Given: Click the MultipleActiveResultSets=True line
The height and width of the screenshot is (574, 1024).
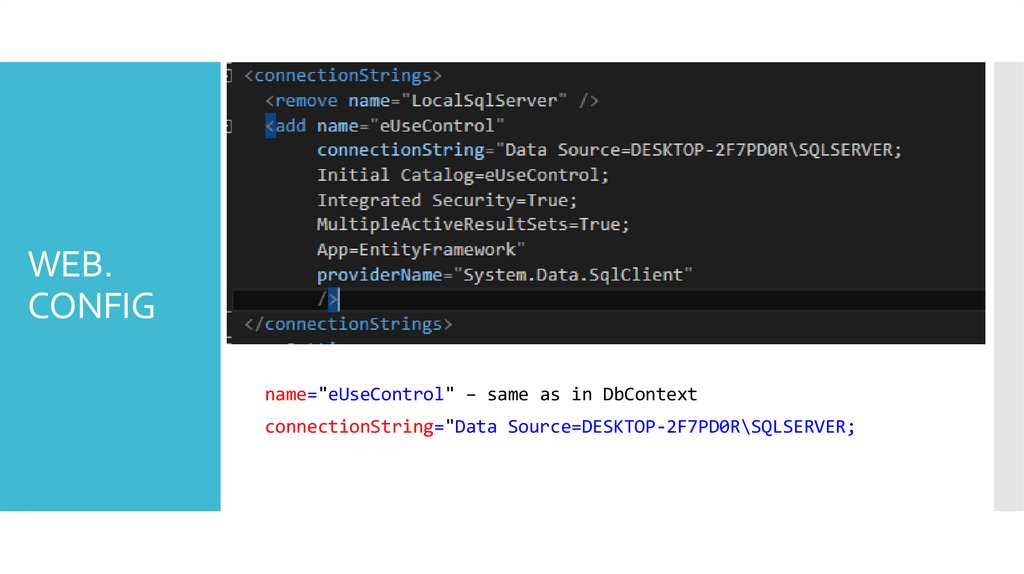Looking at the screenshot, I should click(x=473, y=225).
